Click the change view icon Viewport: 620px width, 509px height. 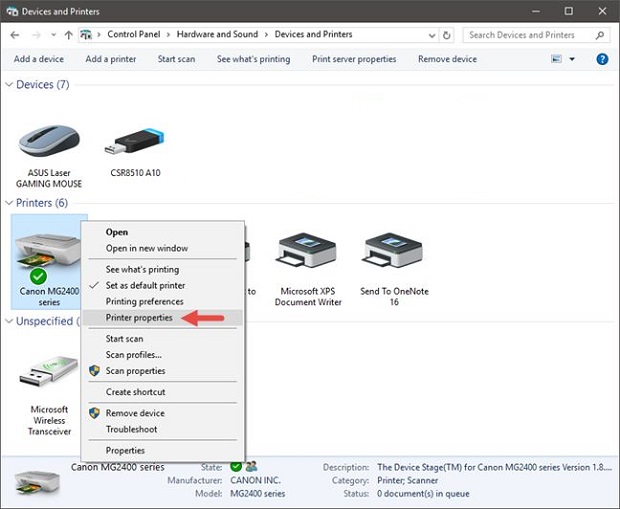tap(556, 59)
